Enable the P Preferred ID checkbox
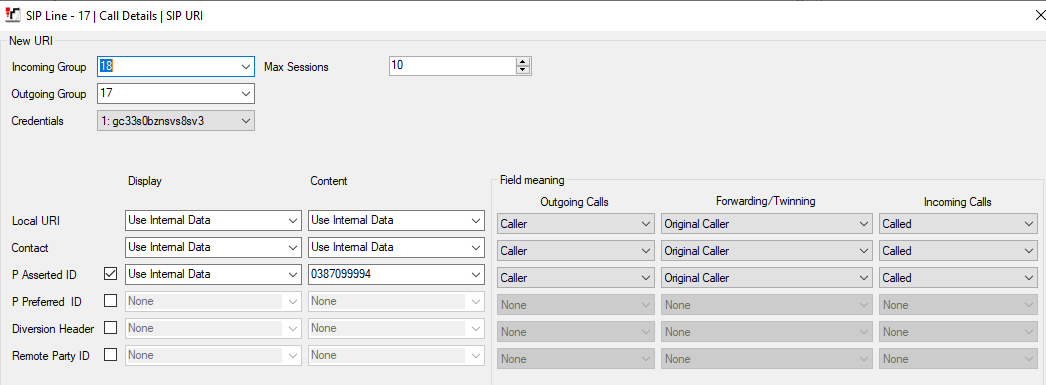This screenshot has width=1046, height=385. pyautogui.click(x=111, y=301)
